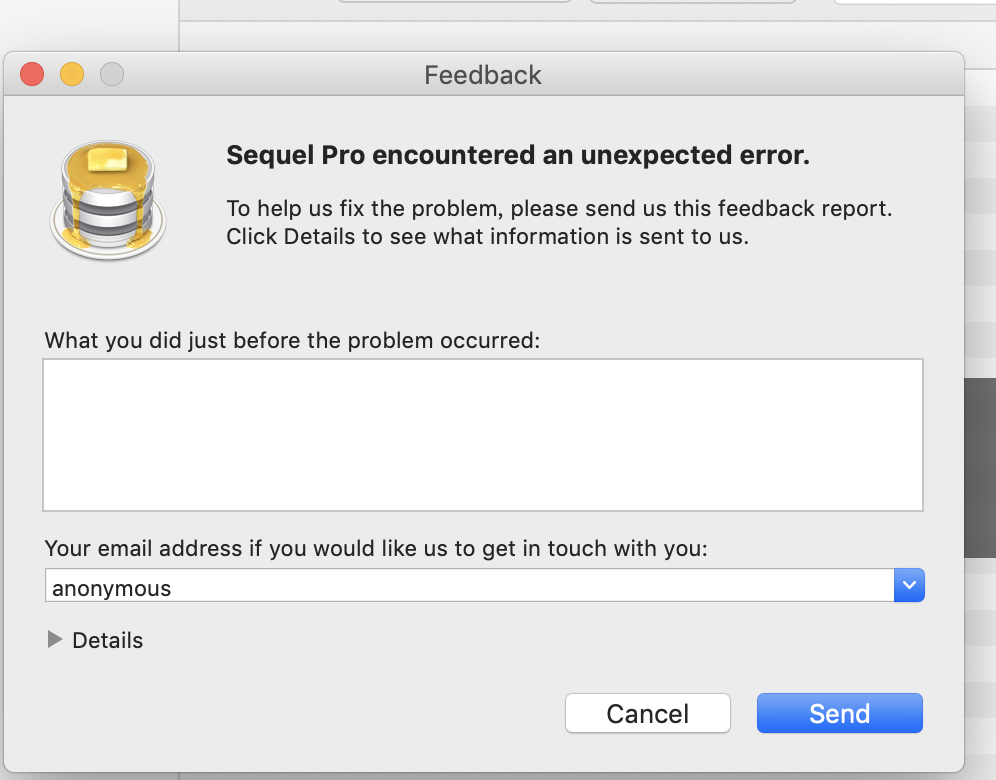Click the feedback report instructions paragraph
This screenshot has height=780, width=996.
[558, 223]
